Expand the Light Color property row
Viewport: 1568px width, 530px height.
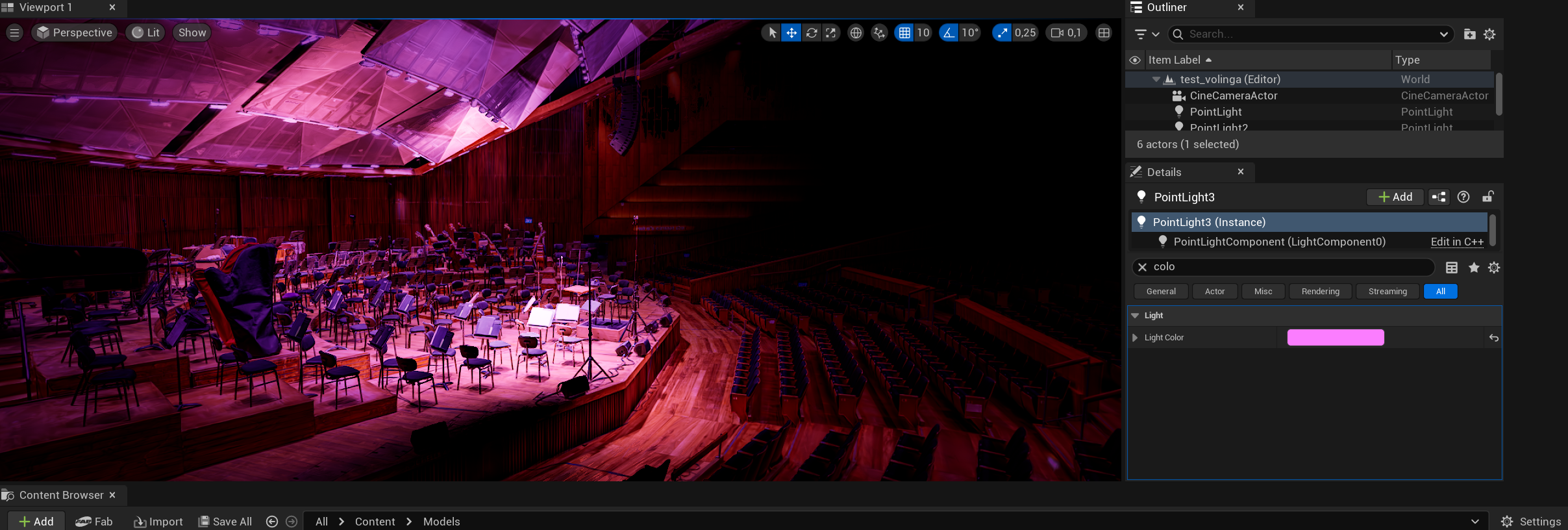point(1135,338)
